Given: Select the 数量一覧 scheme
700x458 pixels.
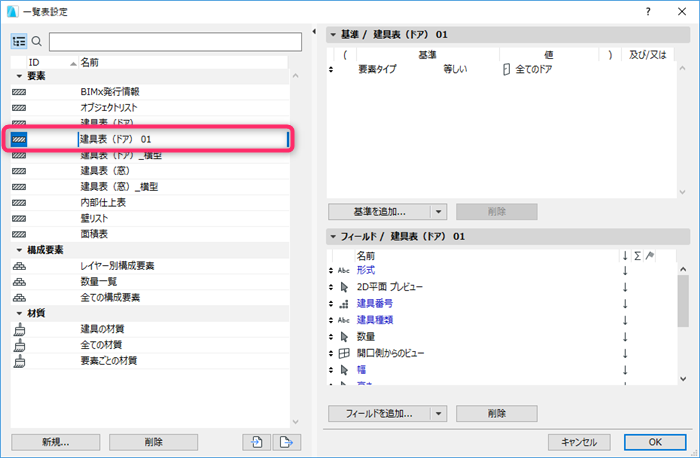Looking at the screenshot, I should click(150, 282).
